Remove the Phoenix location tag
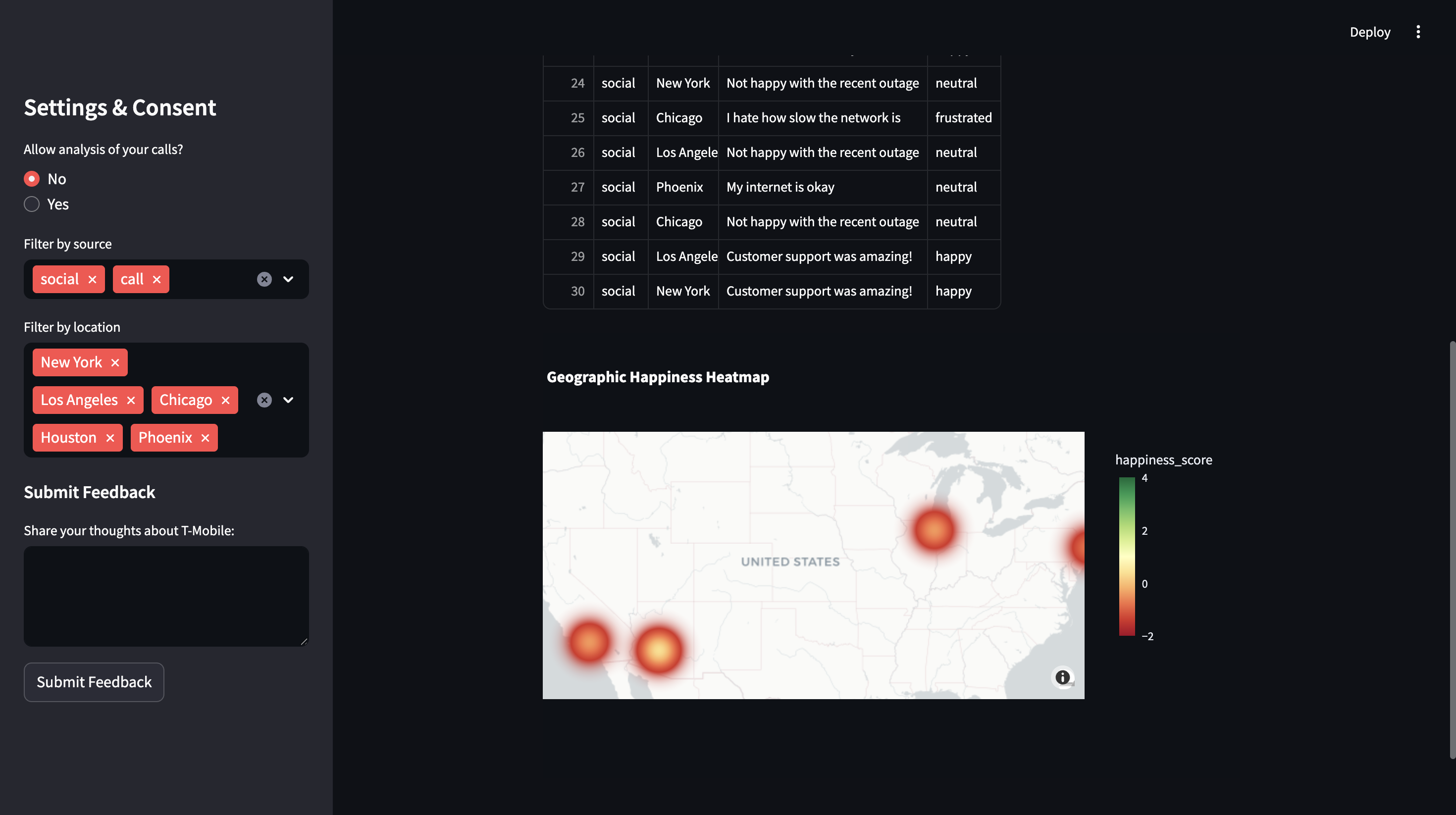 [x=205, y=438]
